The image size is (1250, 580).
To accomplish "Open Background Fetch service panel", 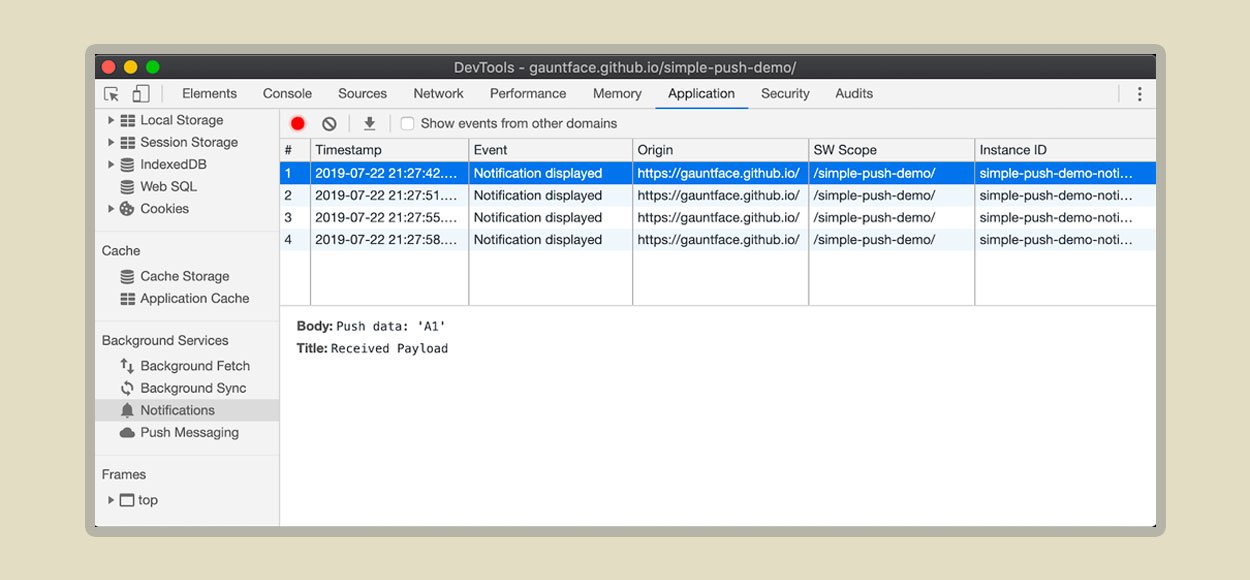I will [195, 366].
